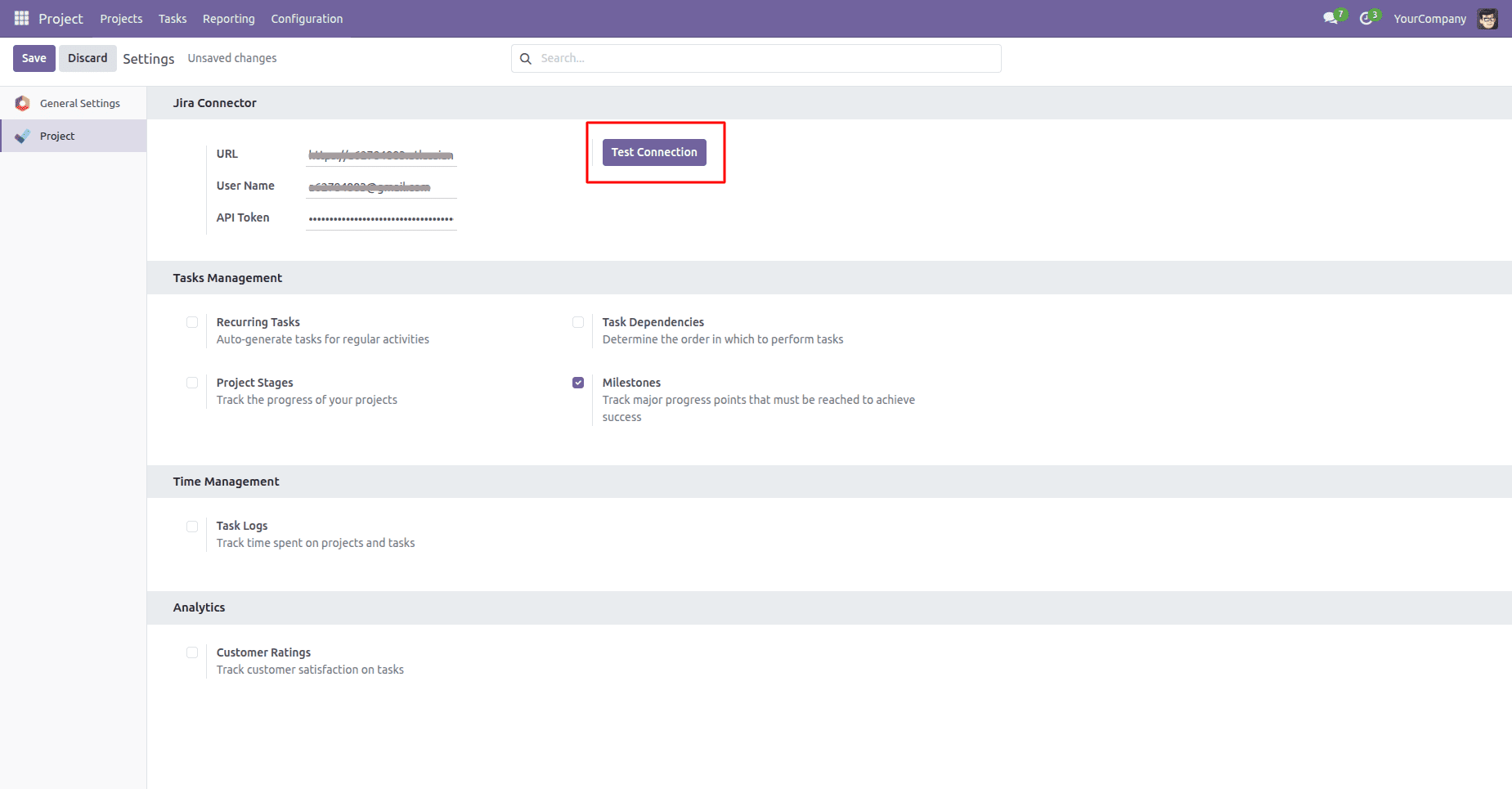1512x789 pixels.
Task: Open the Reporting menu
Action: pos(229,18)
